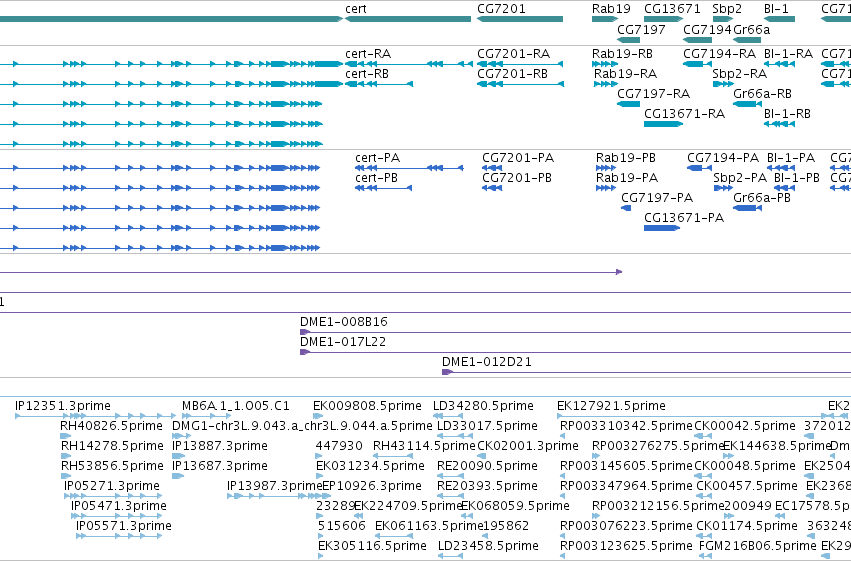
Task: Click the EK068059.5prime EST label
Action: pos(515,506)
